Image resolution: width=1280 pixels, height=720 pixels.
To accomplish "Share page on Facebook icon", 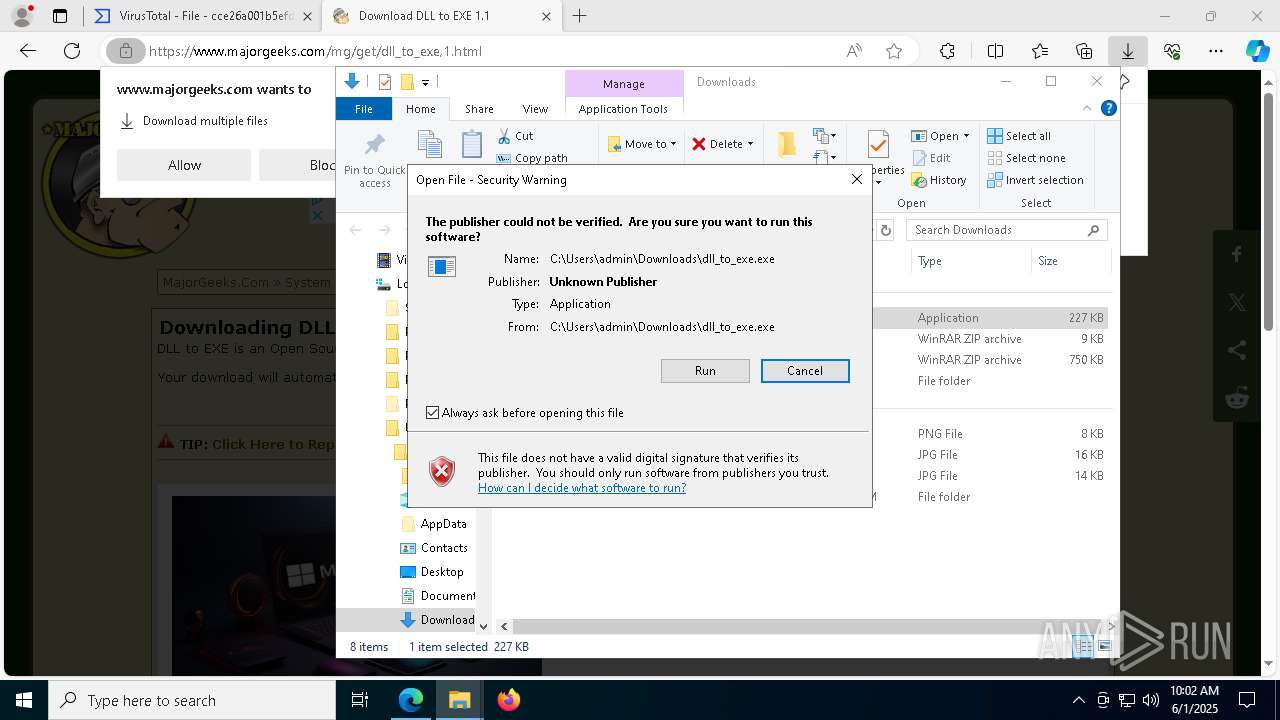I will [x=1237, y=255].
